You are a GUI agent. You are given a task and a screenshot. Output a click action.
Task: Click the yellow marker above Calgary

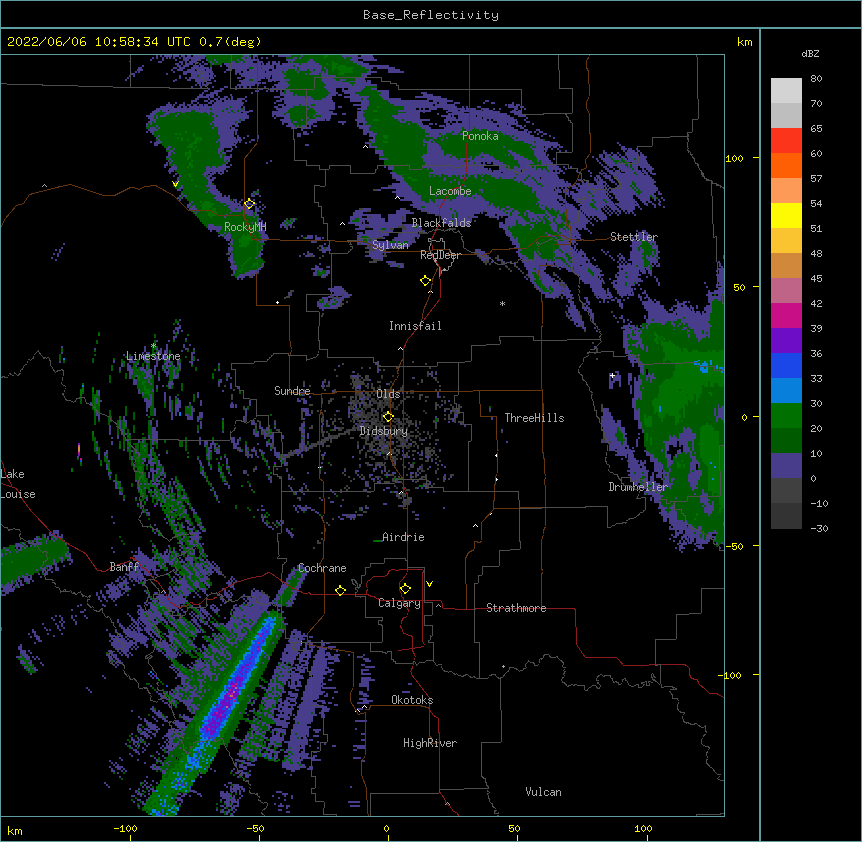pos(405,589)
